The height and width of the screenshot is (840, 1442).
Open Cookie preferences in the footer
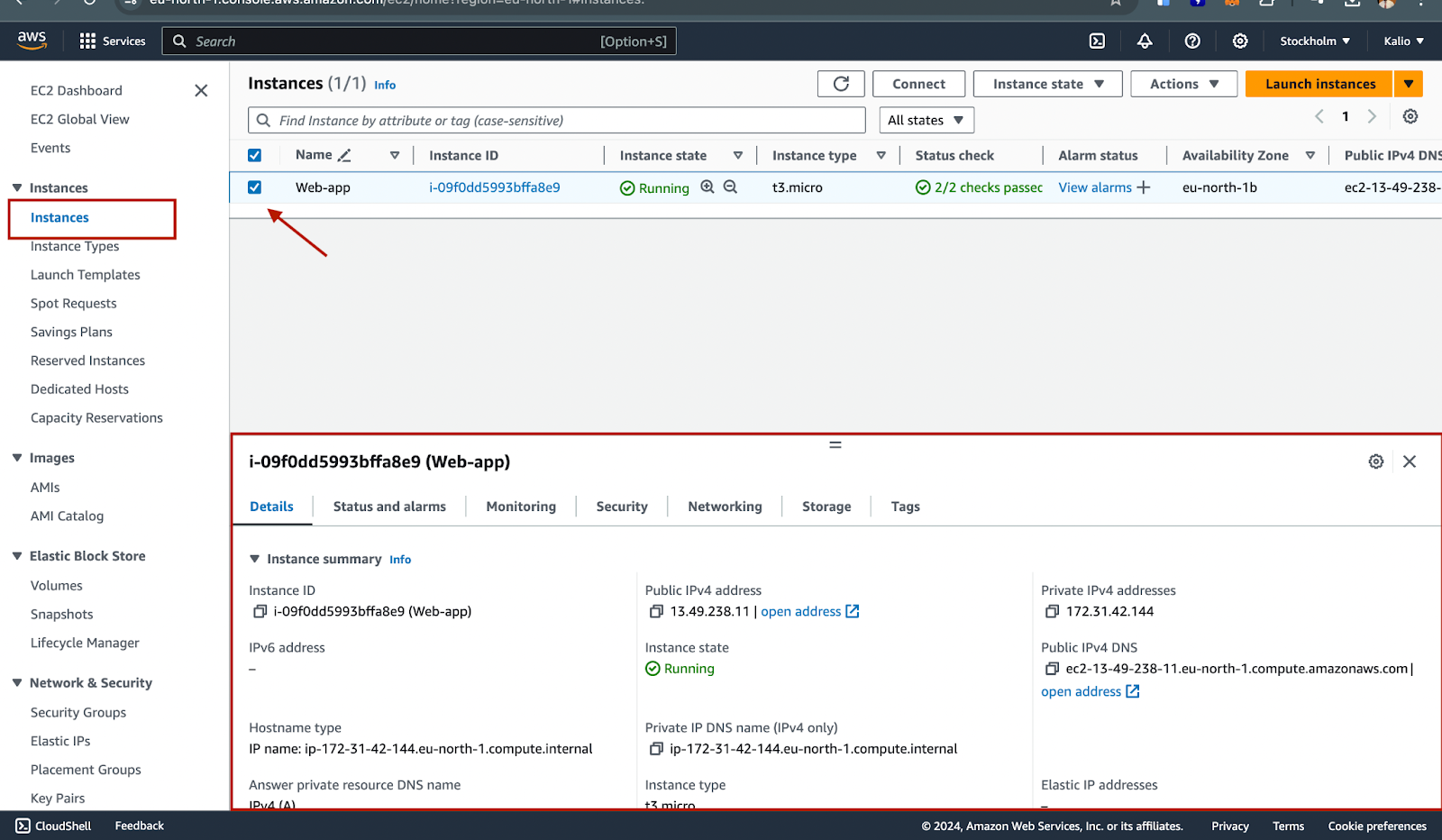pos(1377,826)
